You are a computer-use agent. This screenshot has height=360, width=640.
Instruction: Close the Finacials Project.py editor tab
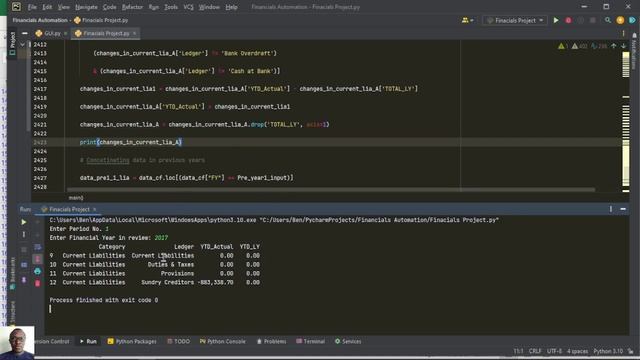tap(134, 33)
